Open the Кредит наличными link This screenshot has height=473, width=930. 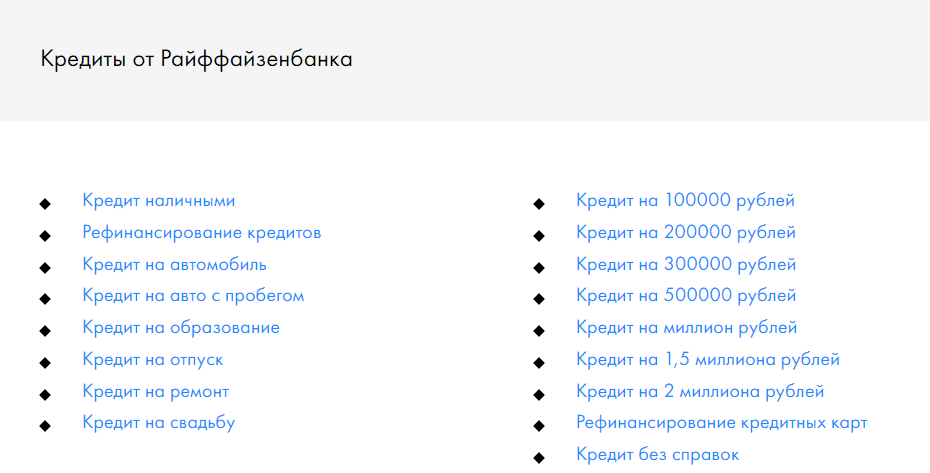(x=158, y=201)
